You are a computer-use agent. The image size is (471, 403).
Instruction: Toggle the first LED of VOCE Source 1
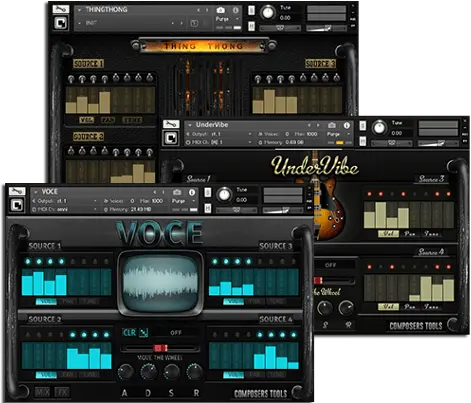coord(28,261)
